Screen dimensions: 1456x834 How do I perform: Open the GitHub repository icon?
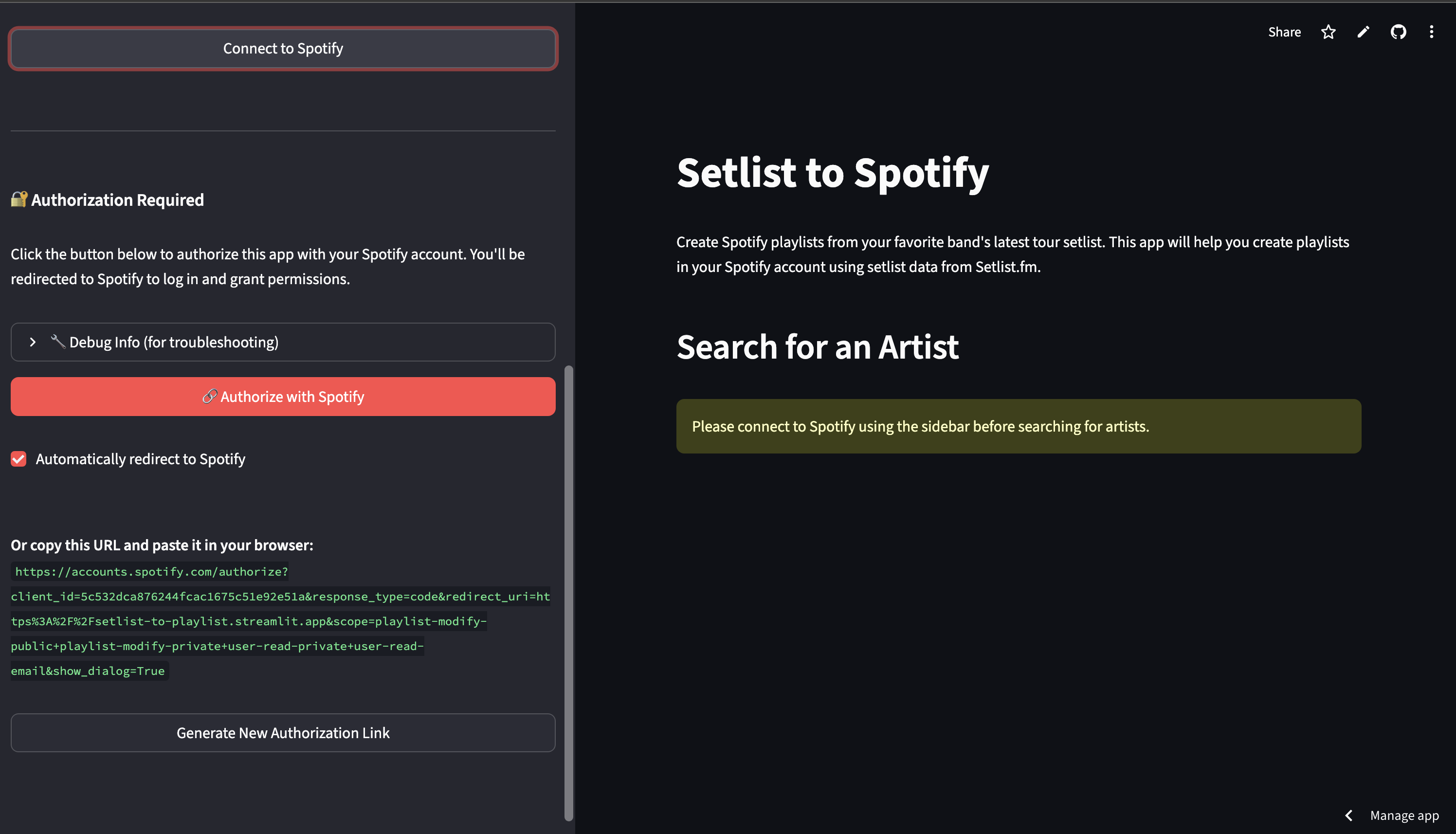(x=1398, y=32)
